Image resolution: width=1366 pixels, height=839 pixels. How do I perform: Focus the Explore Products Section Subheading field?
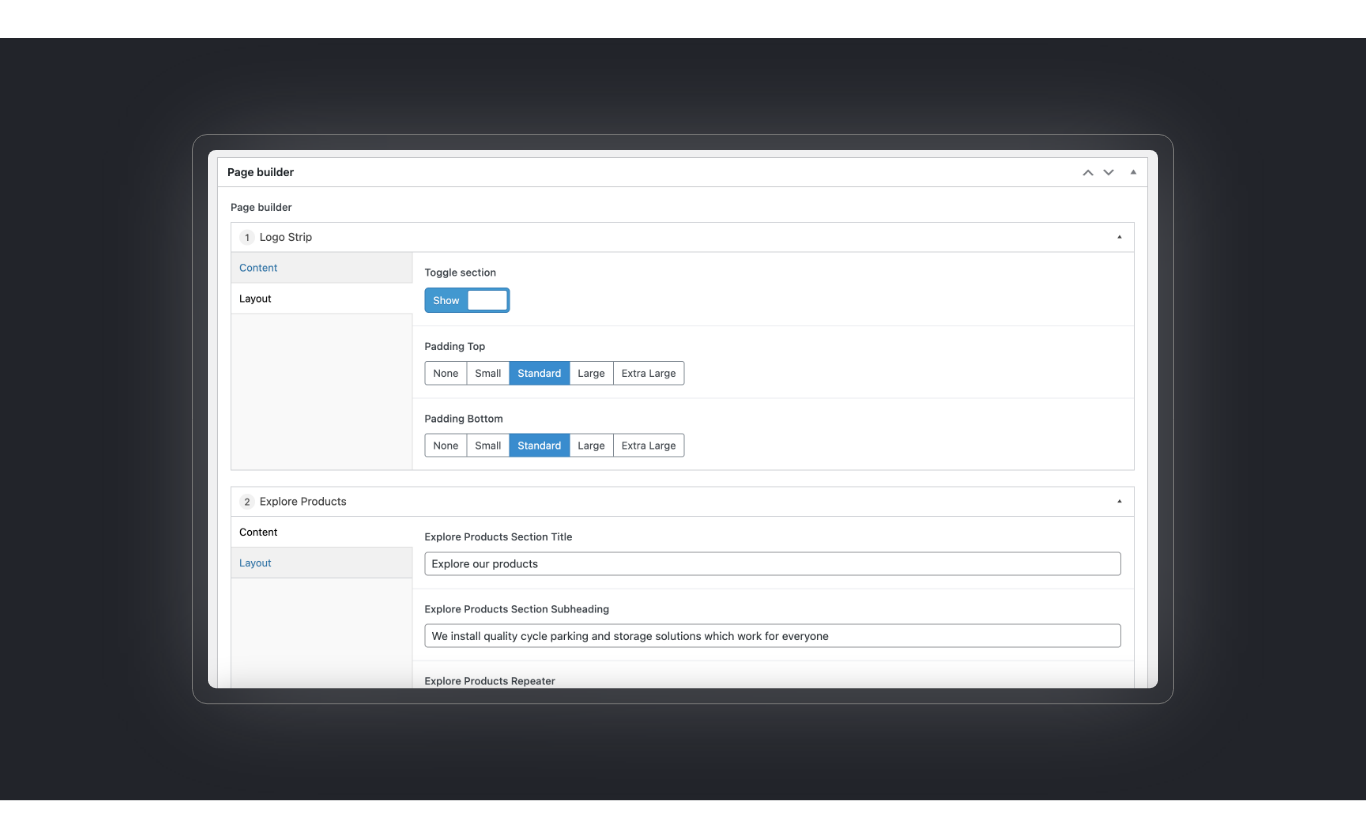[772, 636]
